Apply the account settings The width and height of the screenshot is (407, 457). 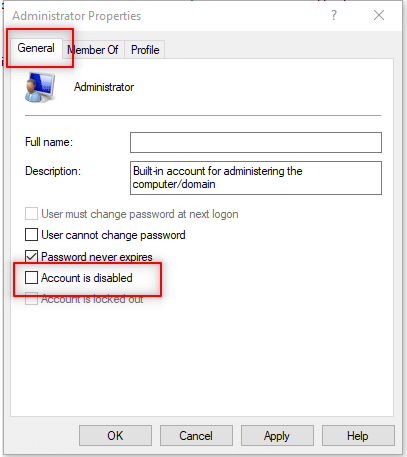click(x=277, y=435)
